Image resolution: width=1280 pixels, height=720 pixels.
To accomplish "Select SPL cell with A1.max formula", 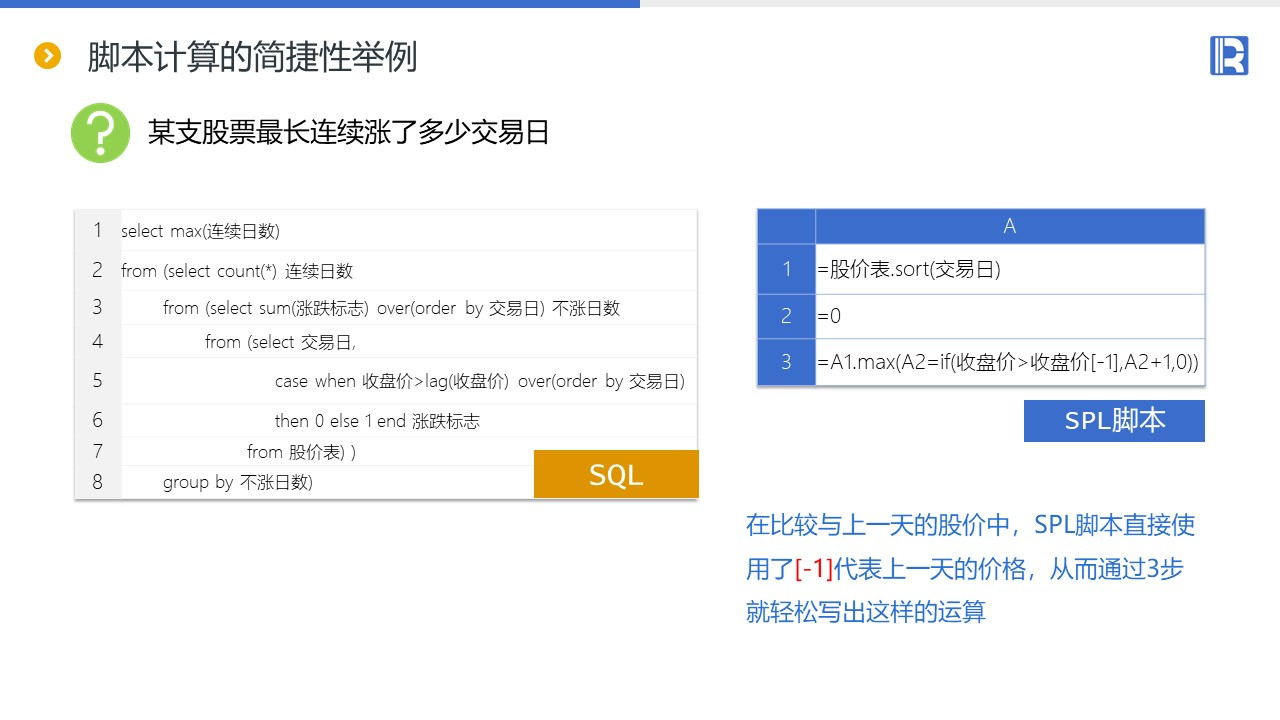I will (1010, 362).
